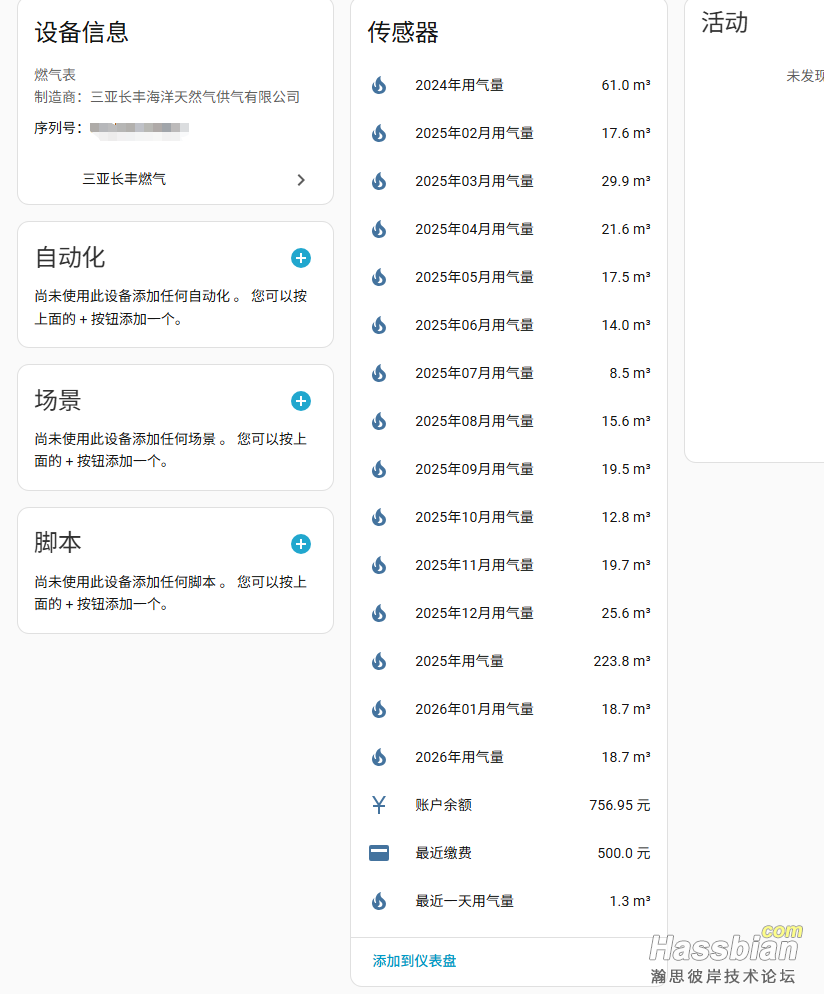The width and height of the screenshot is (824, 994).
Task: Click the flame icon for 2024年用气量
Action: [x=379, y=85]
